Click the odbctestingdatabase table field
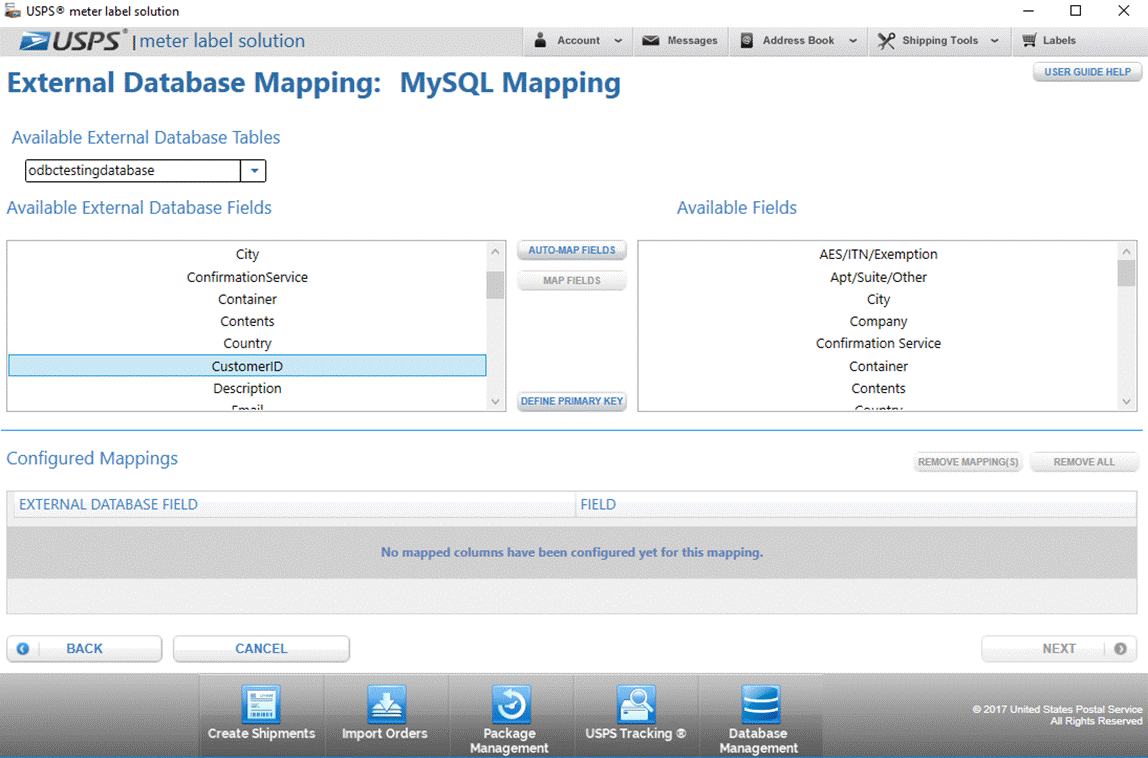The width and height of the screenshot is (1148, 758). pos(133,171)
